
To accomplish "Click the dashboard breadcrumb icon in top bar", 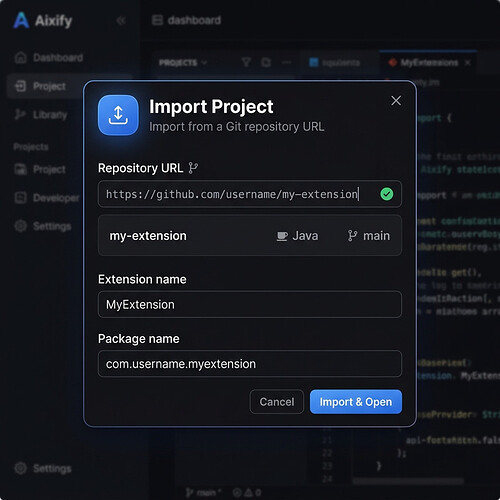I will tap(157, 20).
